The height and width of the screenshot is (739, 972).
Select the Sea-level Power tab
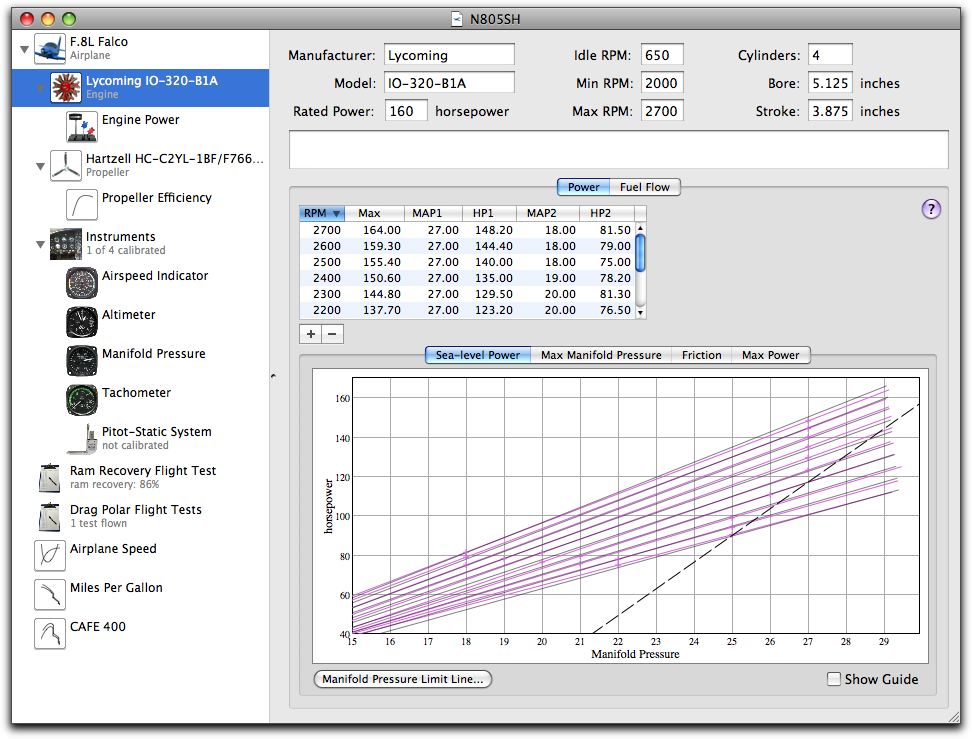tap(477, 355)
